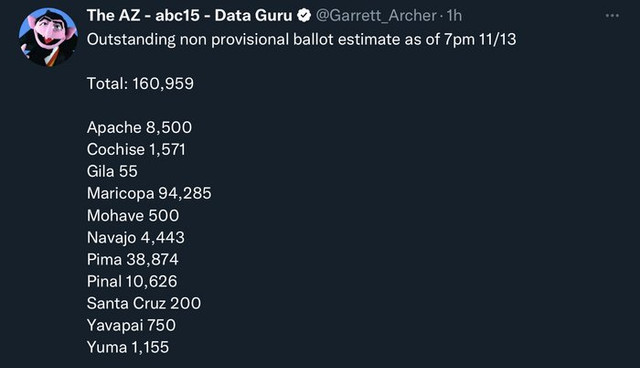Click the 'Maricopa 94,285' line
The height and width of the screenshot is (368, 640).
[149, 193]
